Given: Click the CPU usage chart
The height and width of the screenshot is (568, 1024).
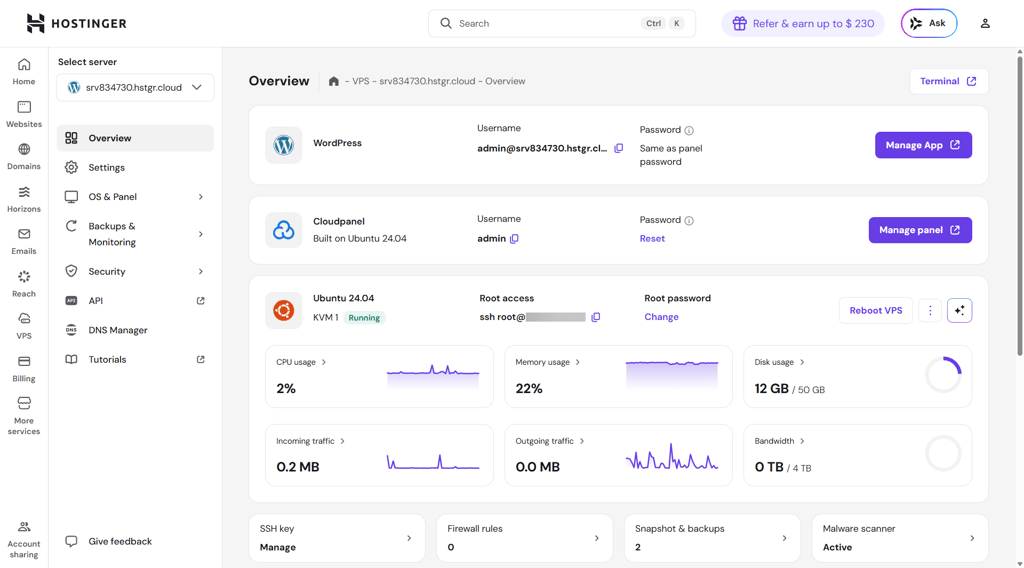Looking at the screenshot, I should (x=433, y=376).
